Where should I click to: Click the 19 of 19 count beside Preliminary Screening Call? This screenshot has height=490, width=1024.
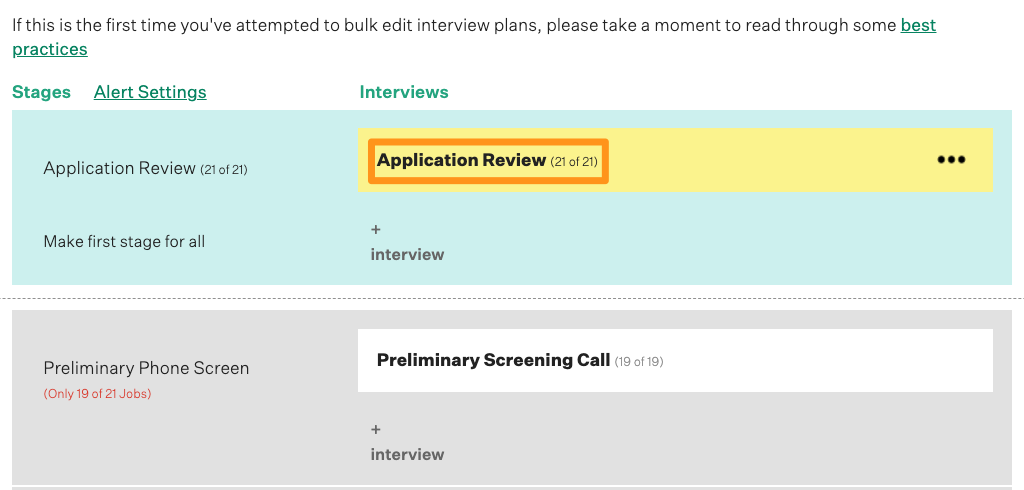coord(639,361)
